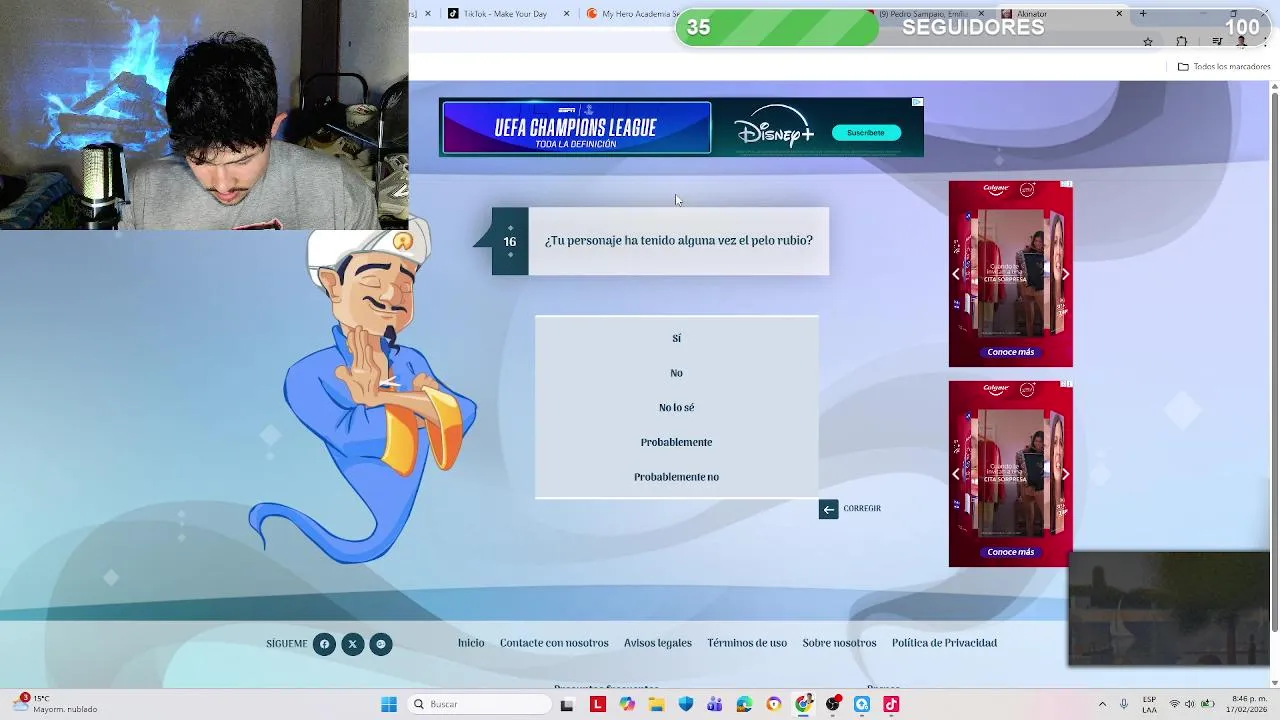1280x720 pixels.
Task: Click next arrow on upper Colgate ad
Action: pos(1065,273)
